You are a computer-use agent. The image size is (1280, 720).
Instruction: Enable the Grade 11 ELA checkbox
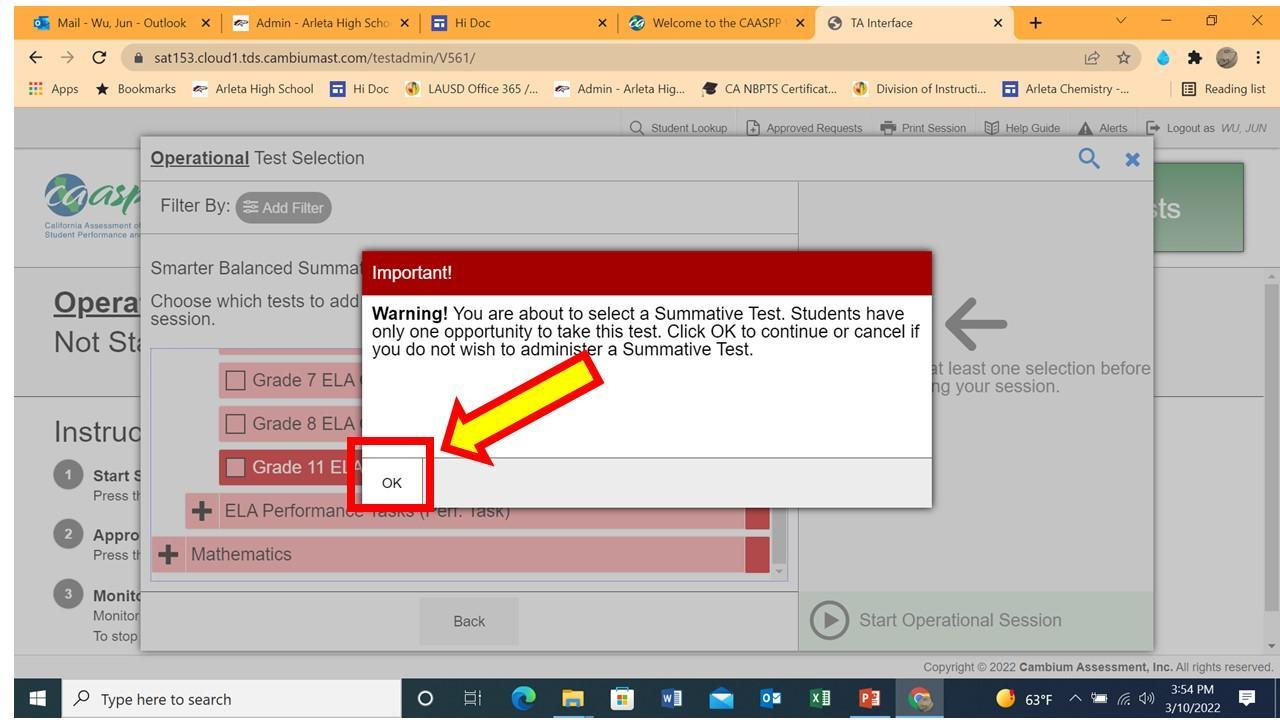pyautogui.click(x=236, y=467)
